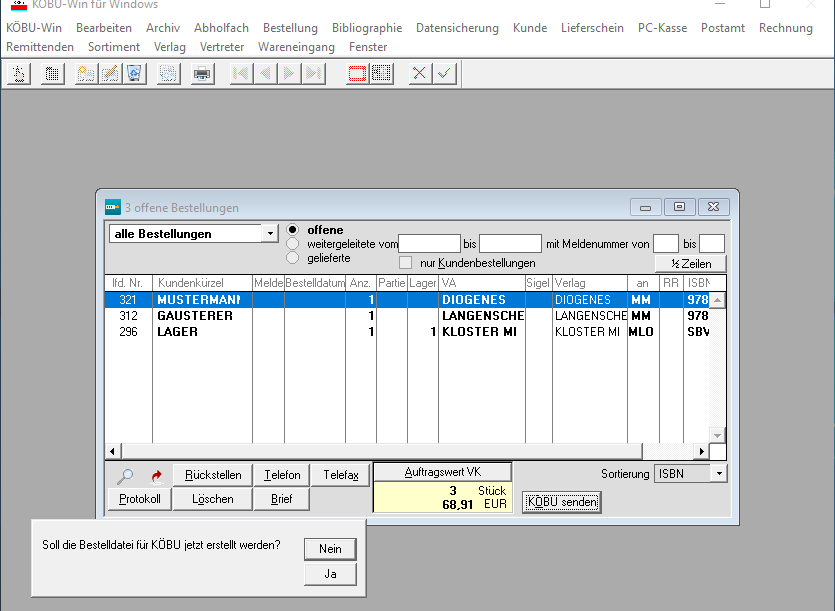Click 'Nein' in the confirmation dialog
This screenshot has height=611, width=835.
click(x=330, y=549)
